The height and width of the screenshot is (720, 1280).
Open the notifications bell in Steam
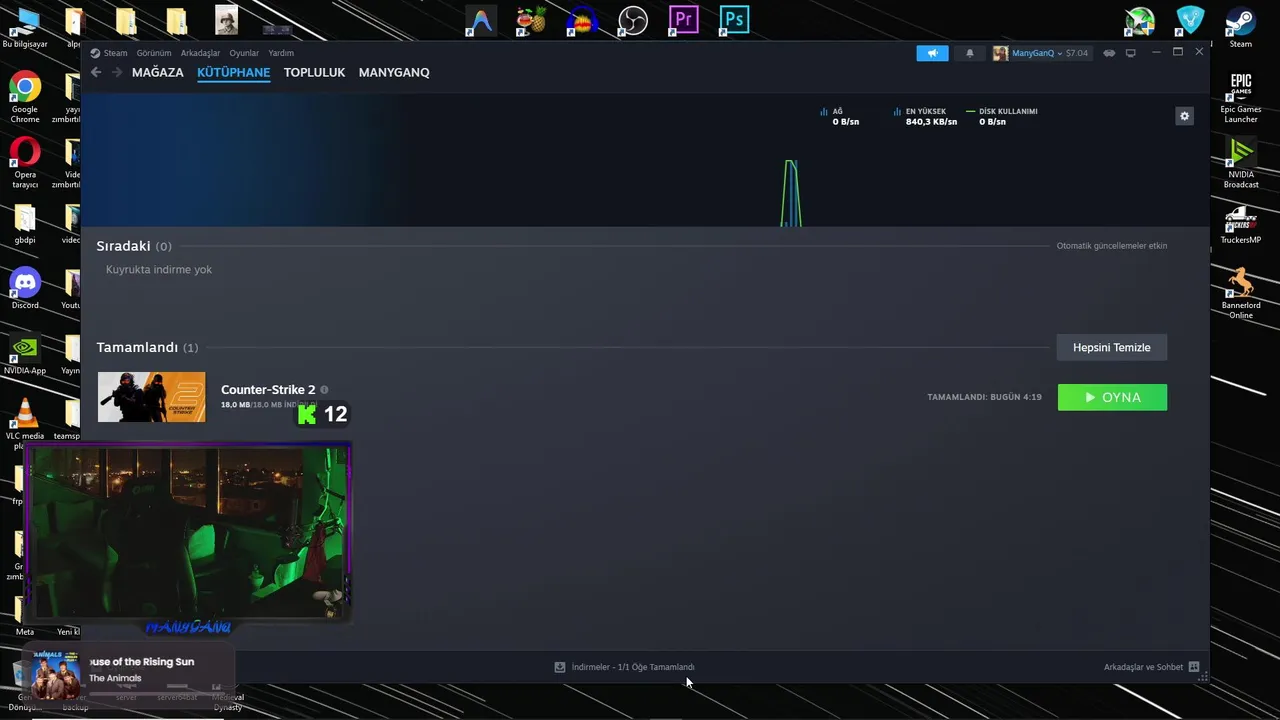coord(969,53)
